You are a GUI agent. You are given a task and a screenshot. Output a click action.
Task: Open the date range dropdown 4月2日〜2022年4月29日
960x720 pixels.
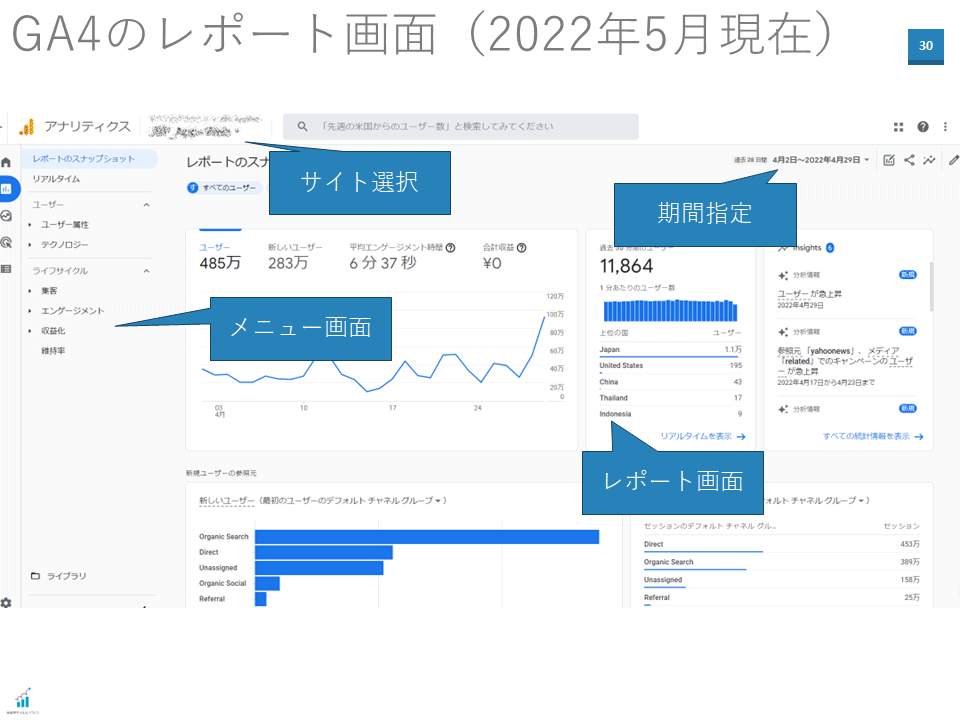(x=820, y=160)
